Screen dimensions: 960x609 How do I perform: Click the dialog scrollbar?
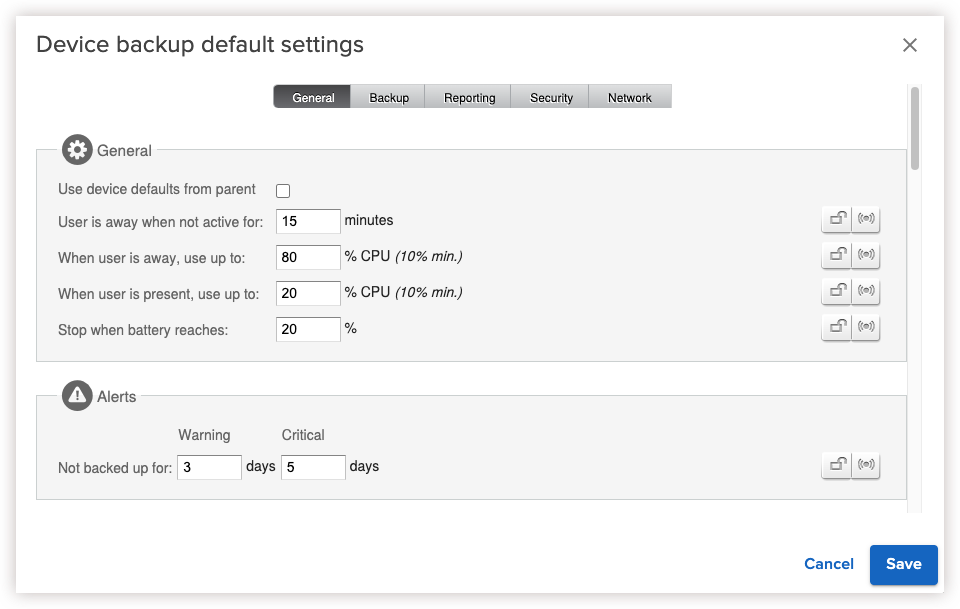click(913, 130)
